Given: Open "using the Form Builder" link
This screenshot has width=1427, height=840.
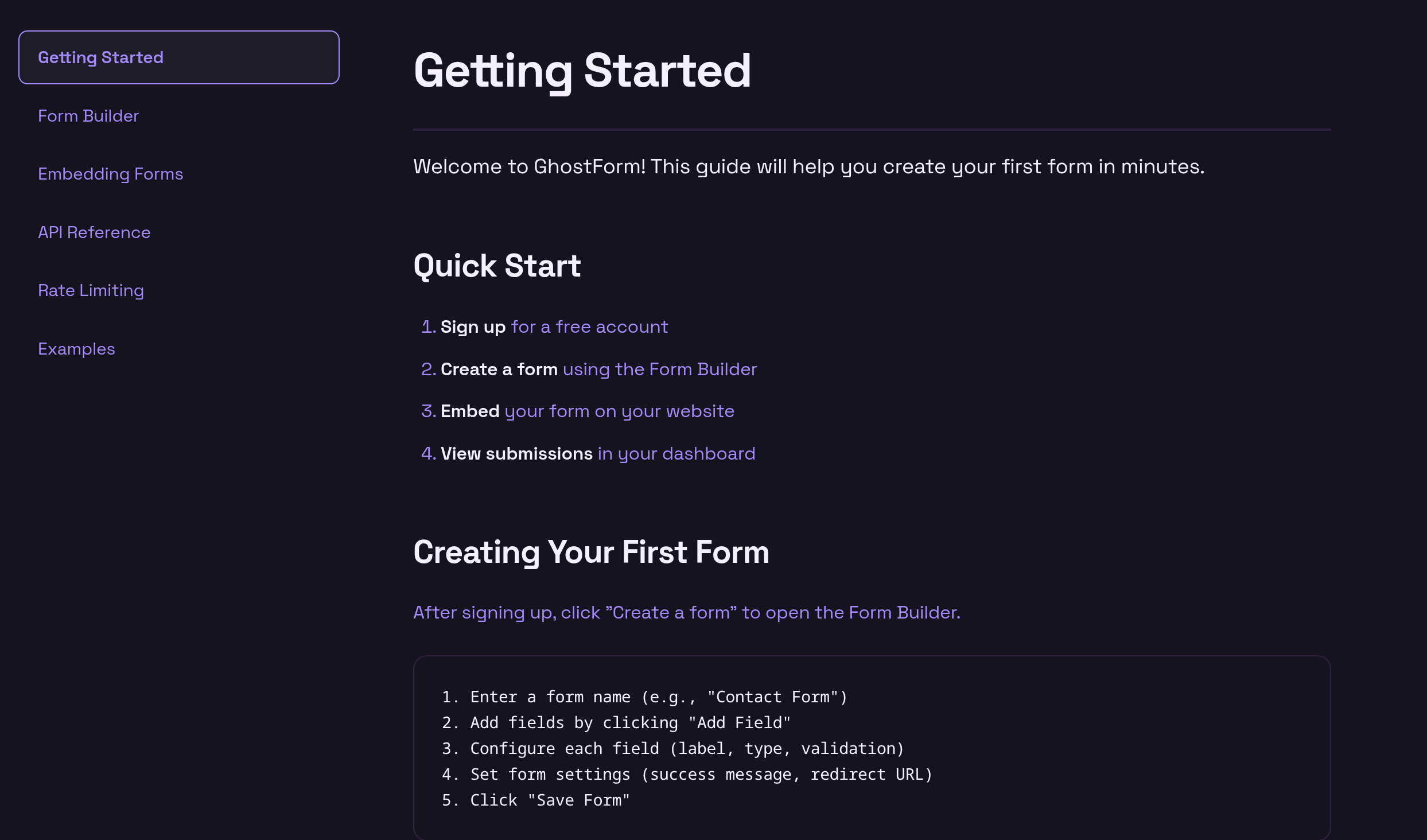Looking at the screenshot, I should tap(659, 370).
